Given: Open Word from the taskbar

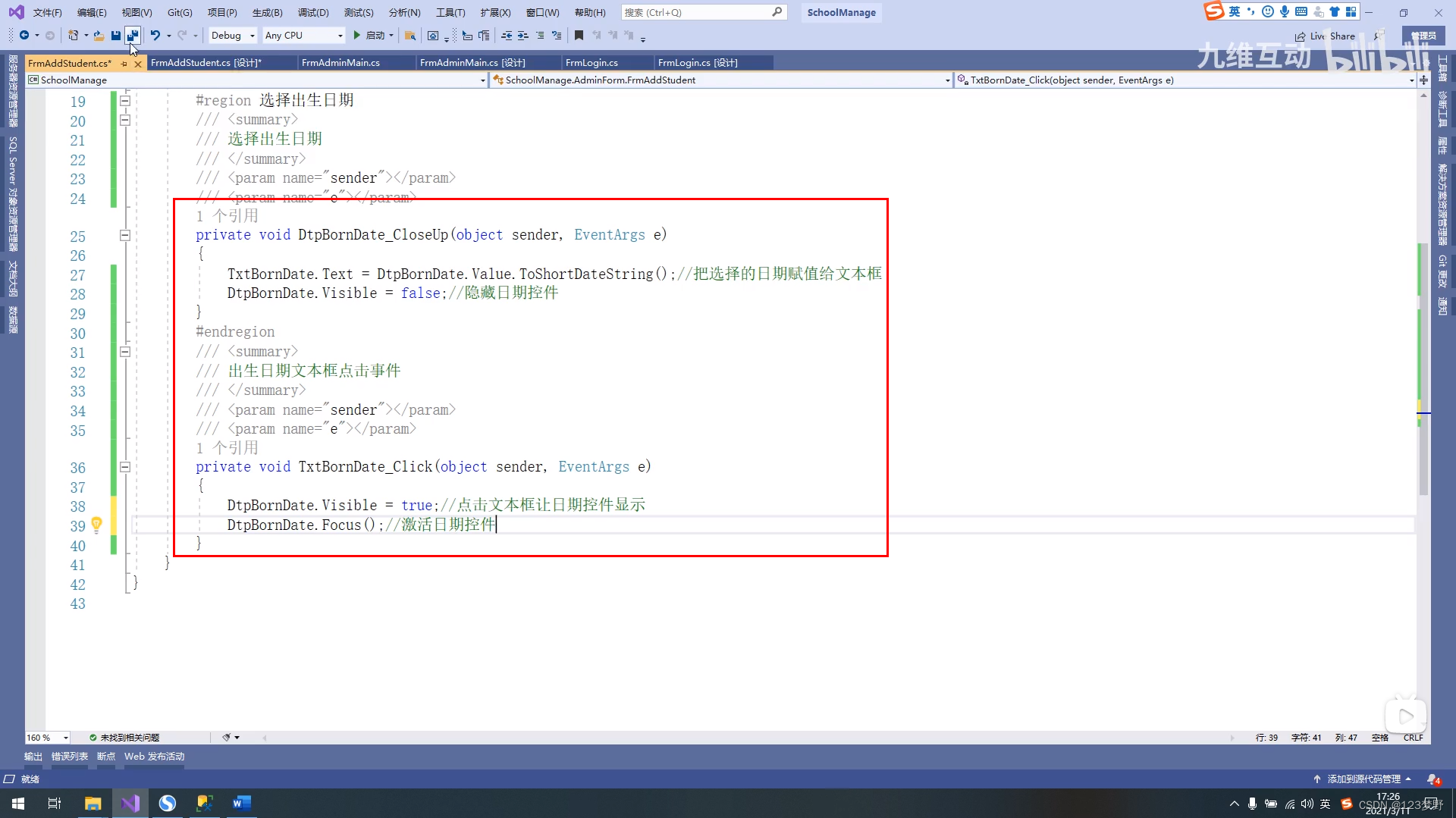Looking at the screenshot, I should point(241,803).
